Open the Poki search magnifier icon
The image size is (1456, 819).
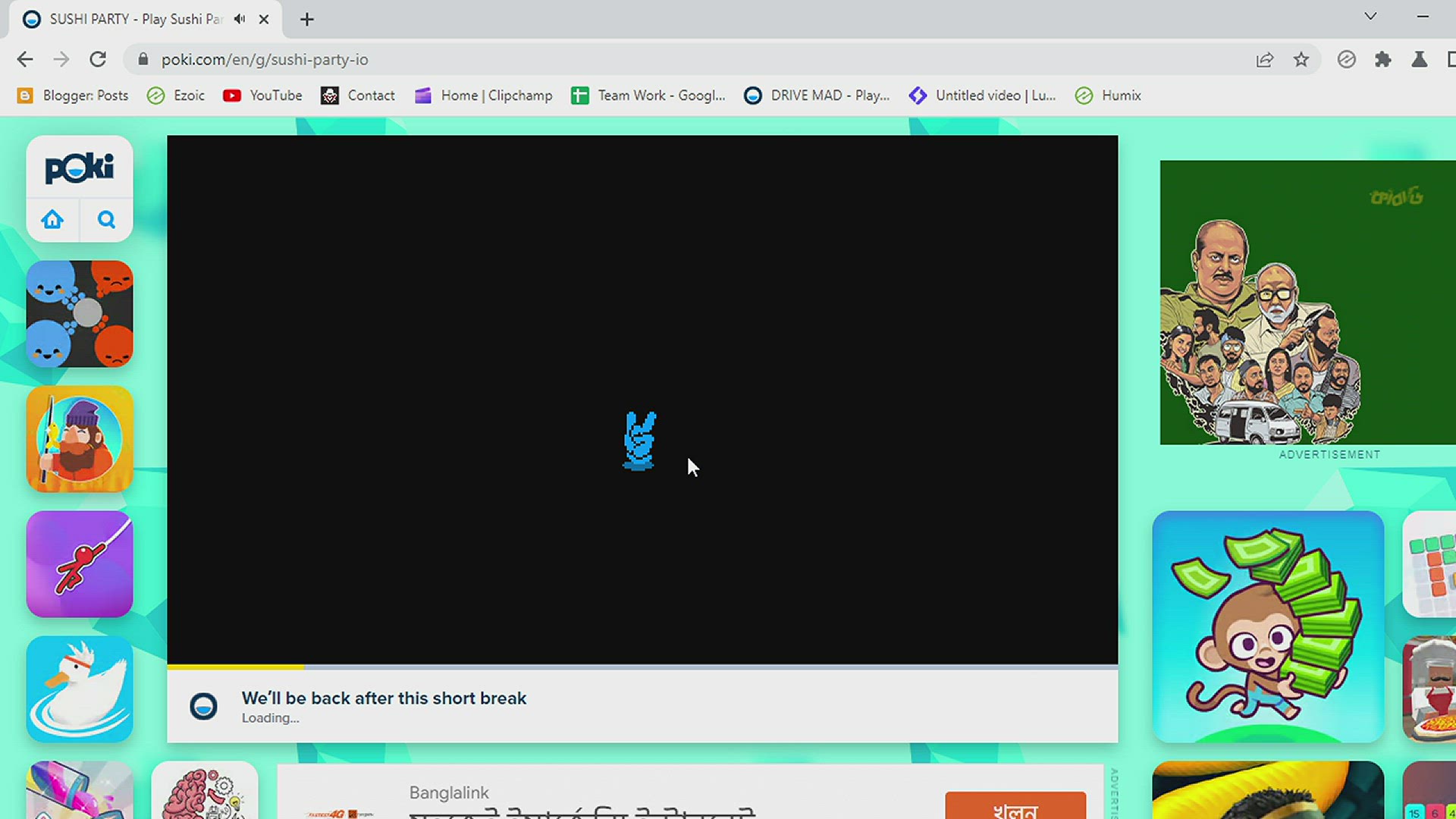(106, 220)
